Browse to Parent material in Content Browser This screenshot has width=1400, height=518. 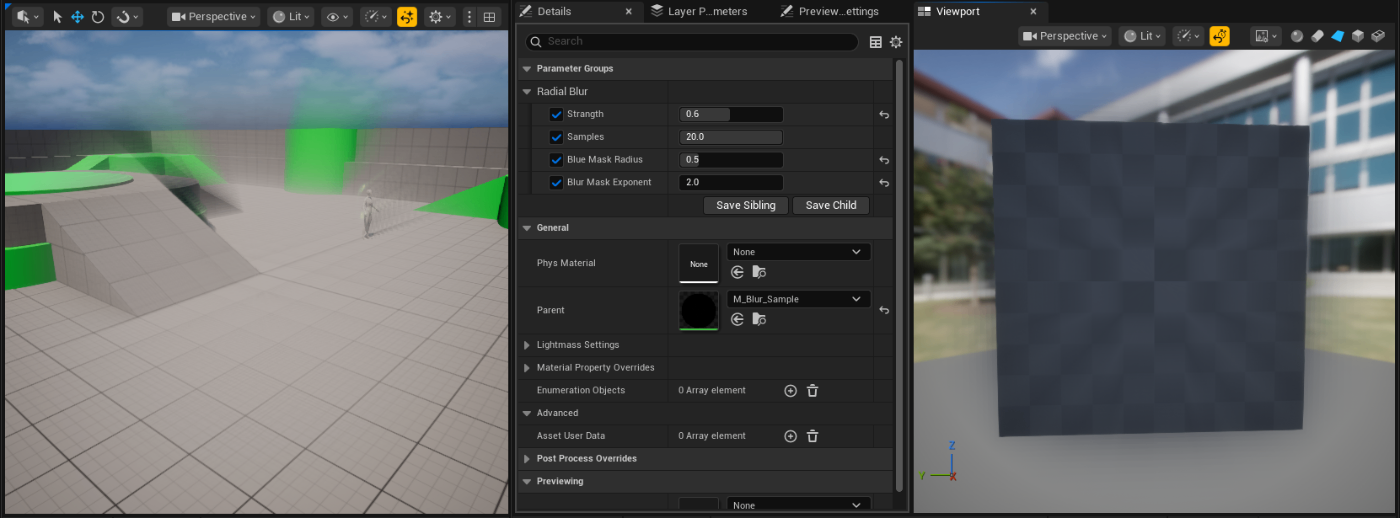[759, 319]
